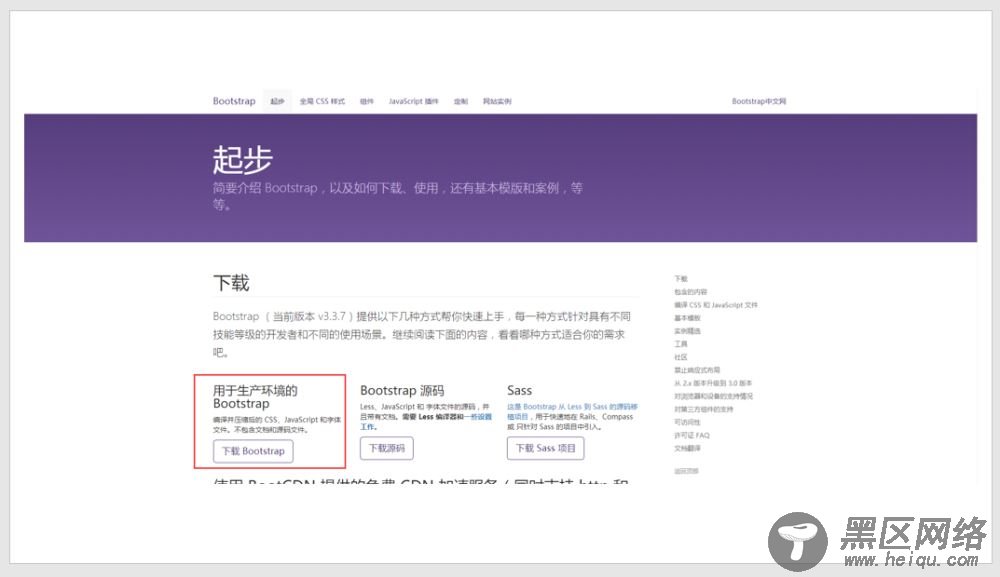Jump to 对浏览器和设备的支持情况 section
Screen dimensions: 1000x577
point(714,396)
